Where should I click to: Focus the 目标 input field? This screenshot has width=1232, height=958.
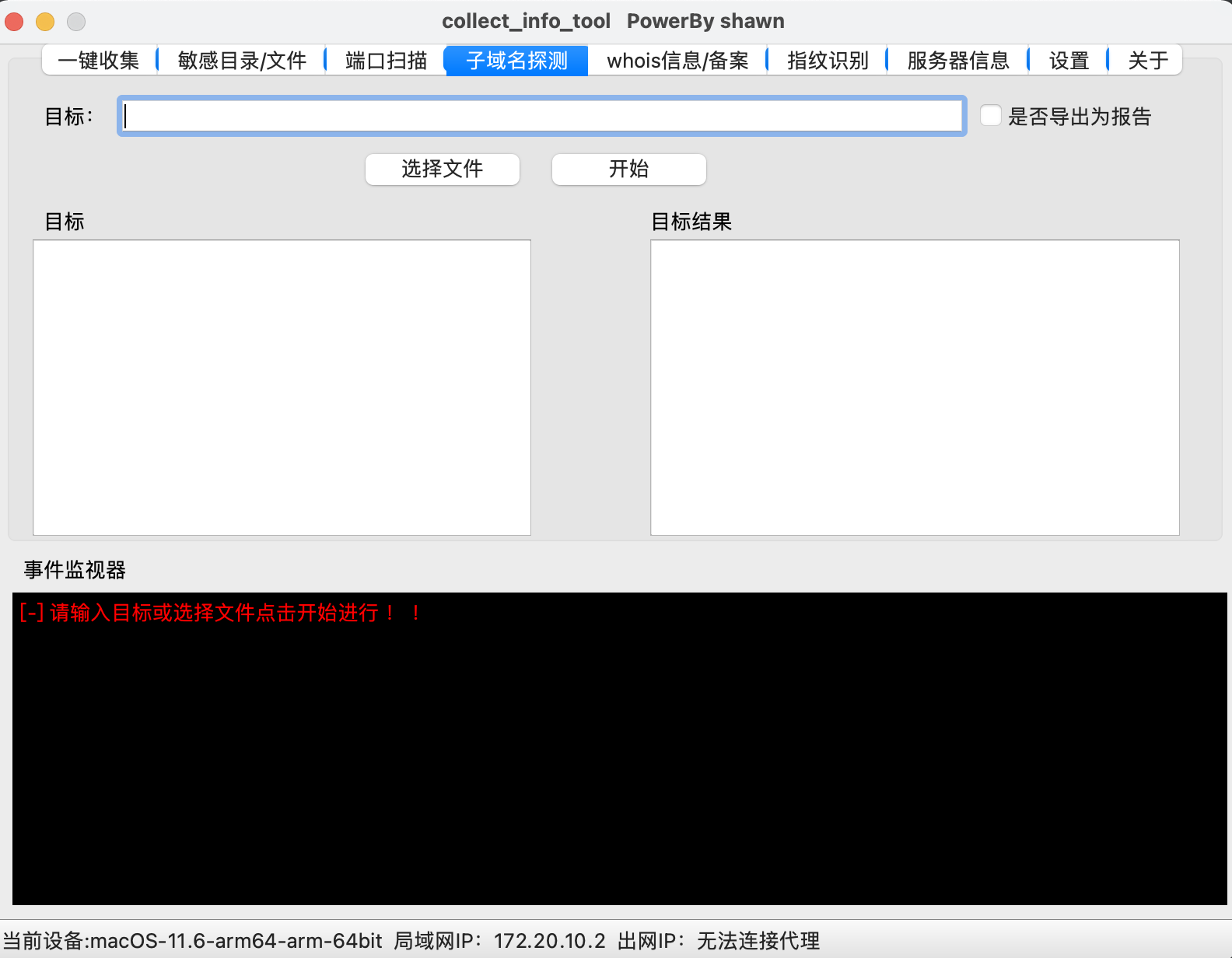(542, 116)
